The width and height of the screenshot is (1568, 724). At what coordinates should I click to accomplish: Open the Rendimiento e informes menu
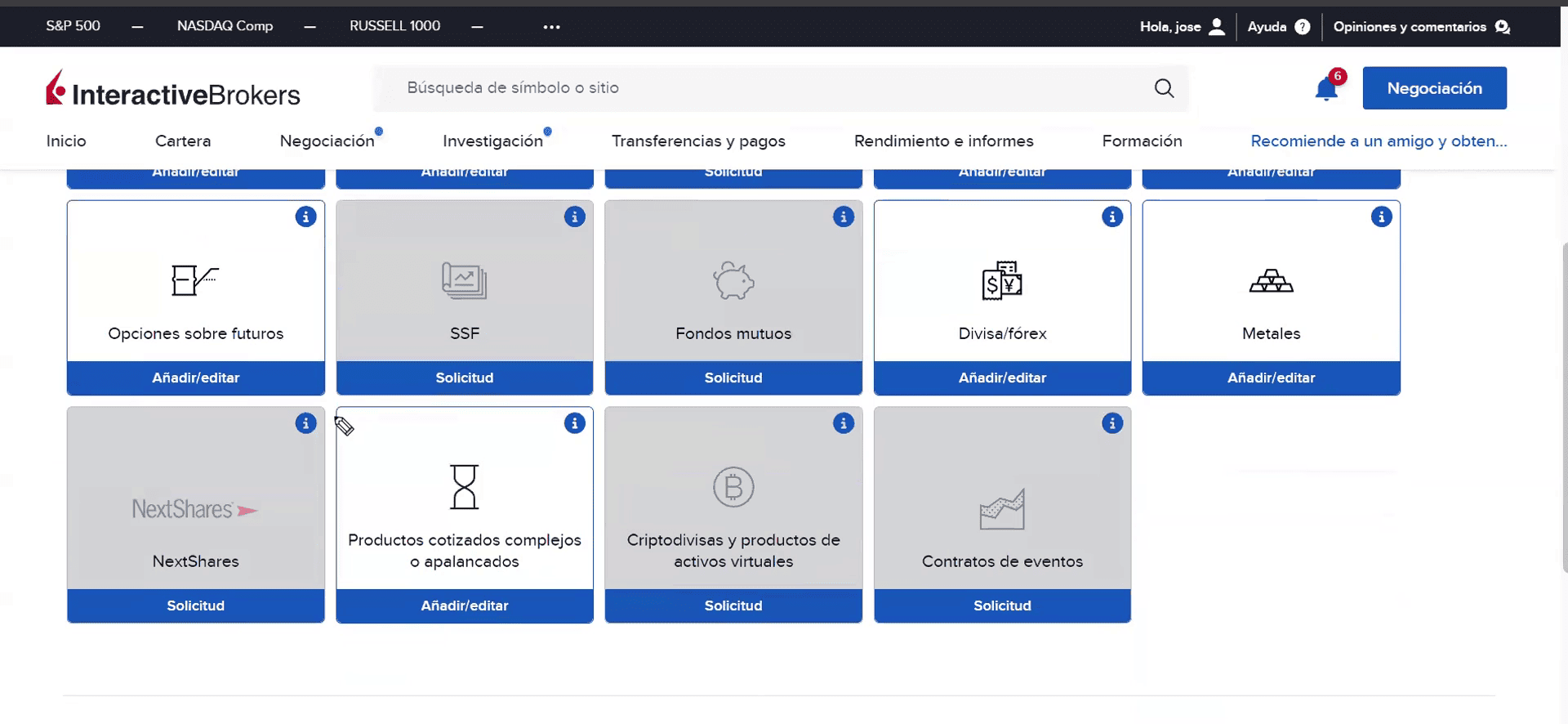[943, 141]
